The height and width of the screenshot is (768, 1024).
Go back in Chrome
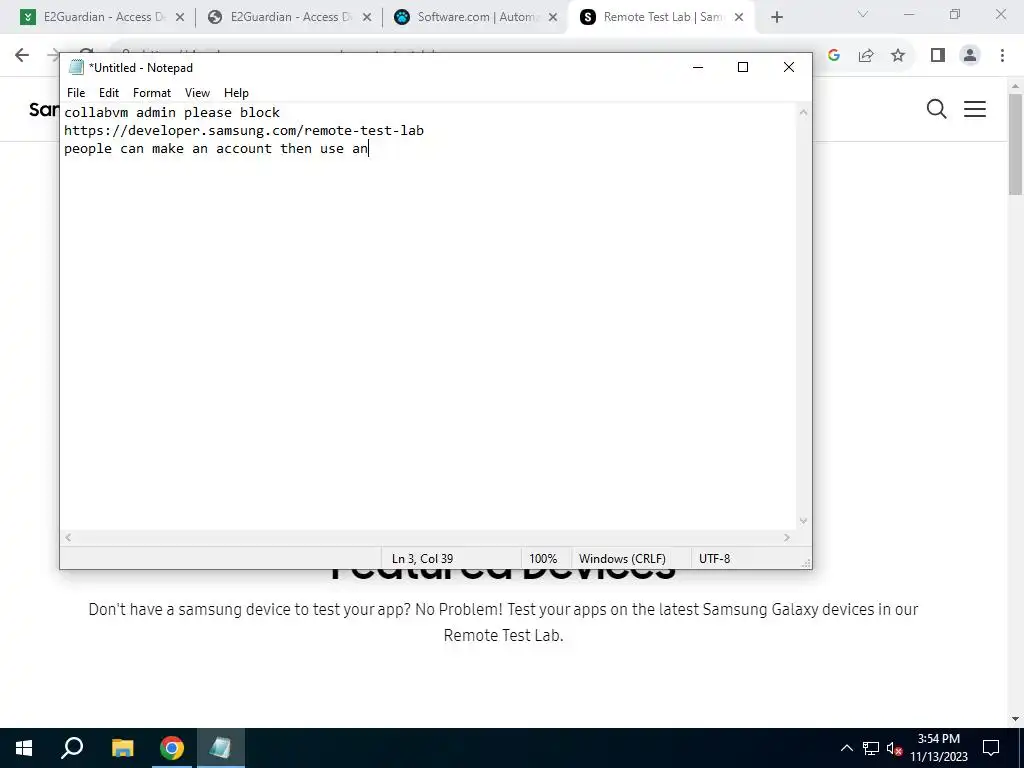tap(22, 56)
